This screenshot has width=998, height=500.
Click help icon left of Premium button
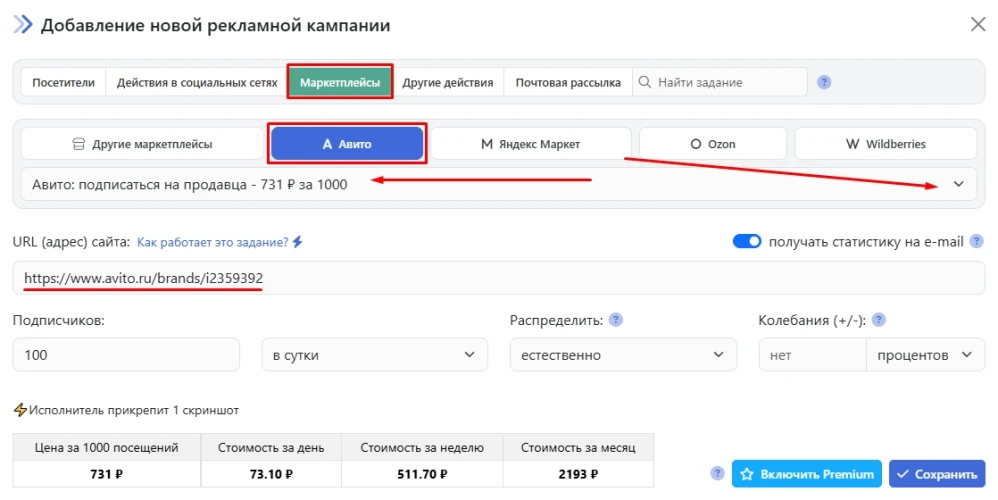(716, 474)
